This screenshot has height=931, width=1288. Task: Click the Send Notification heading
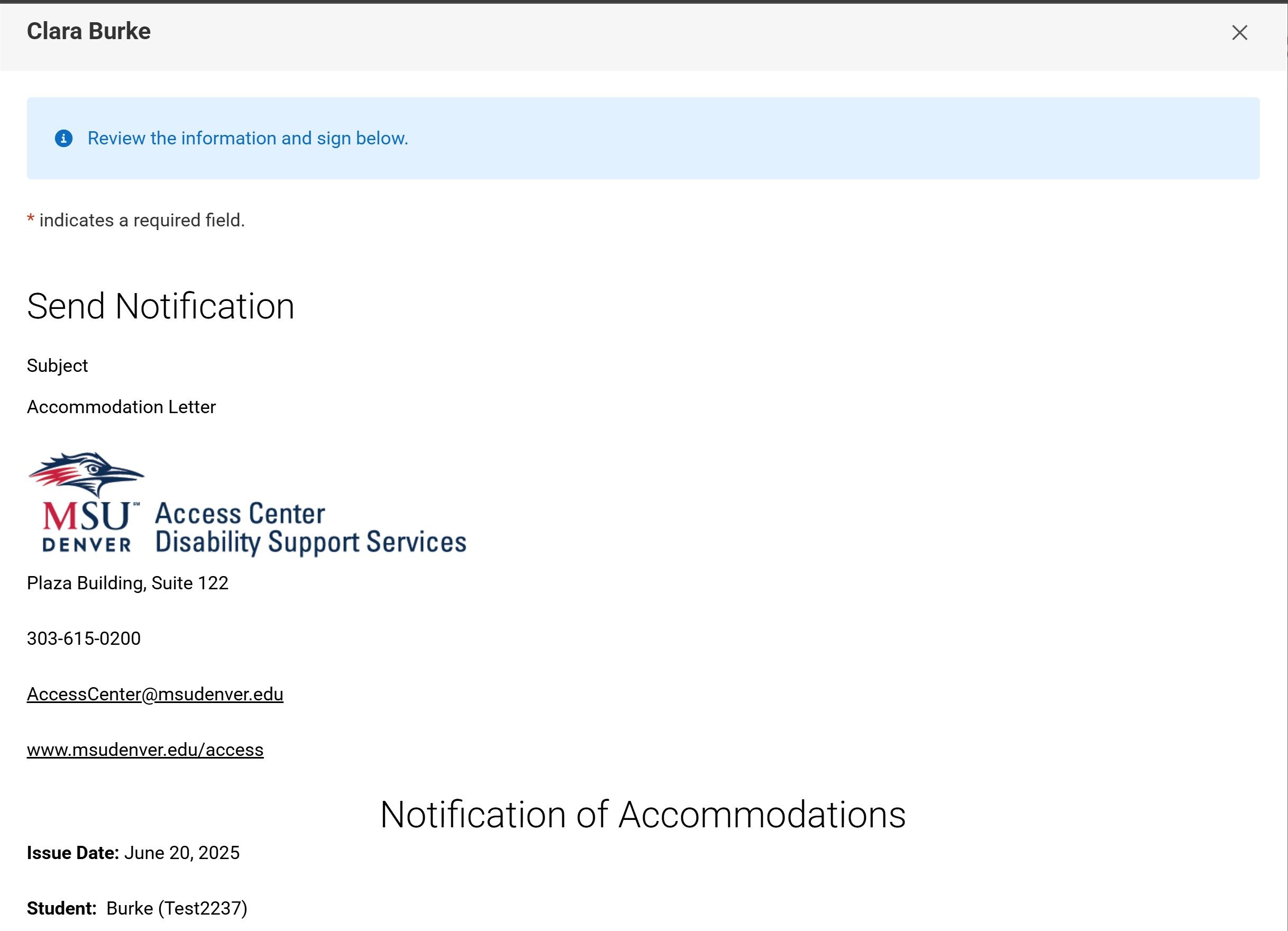[160, 307]
